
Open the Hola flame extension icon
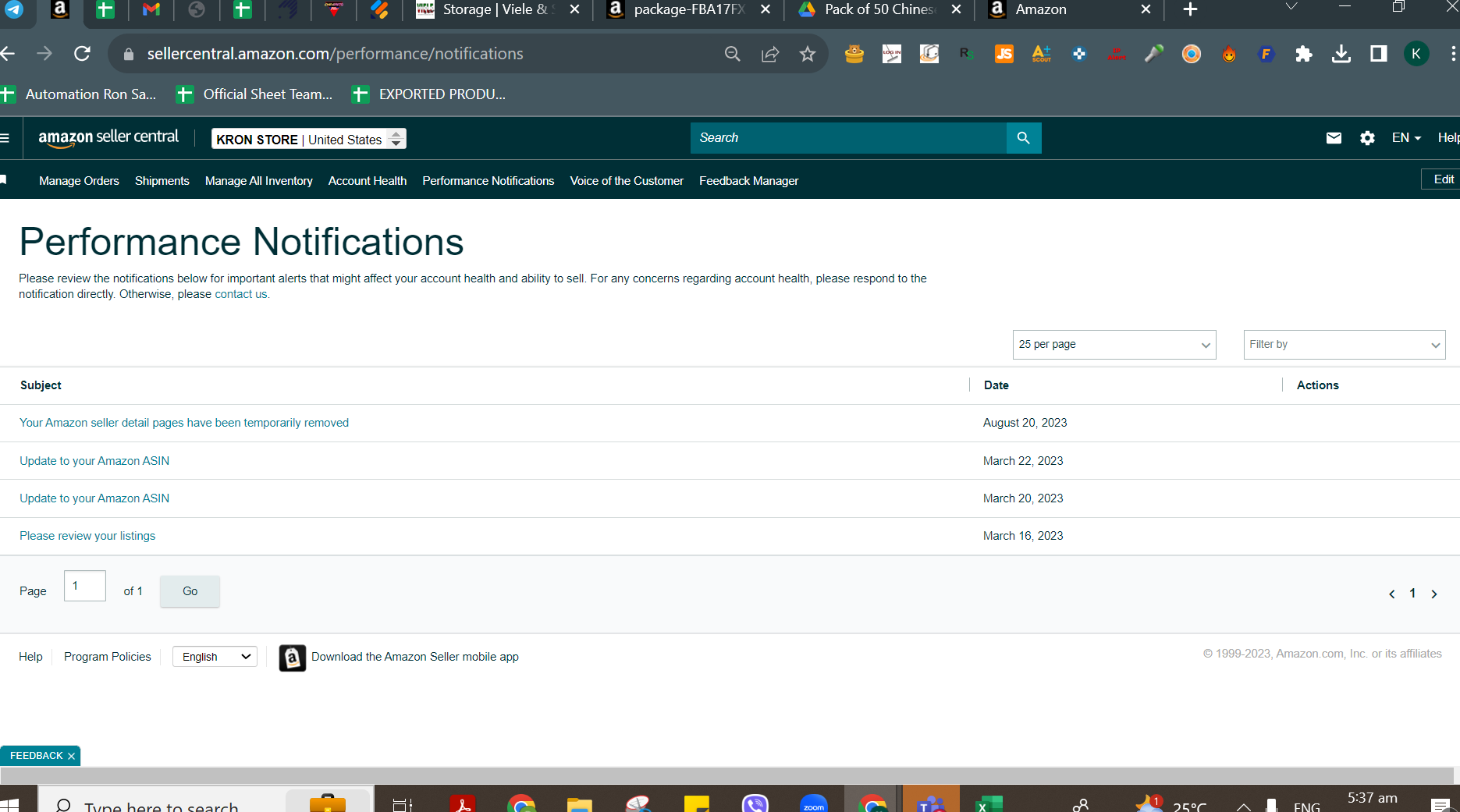click(x=1229, y=54)
